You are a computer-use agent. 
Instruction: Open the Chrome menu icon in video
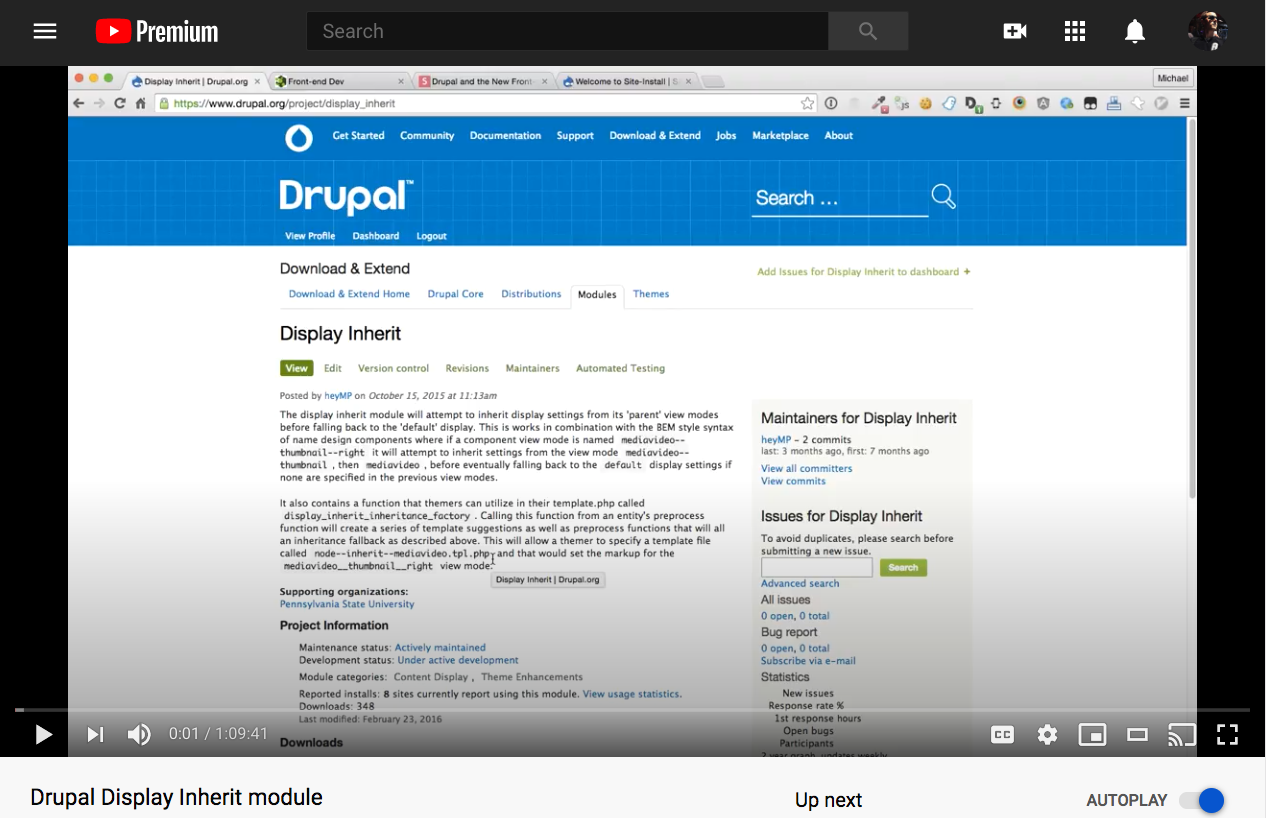tap(1185, 103)
